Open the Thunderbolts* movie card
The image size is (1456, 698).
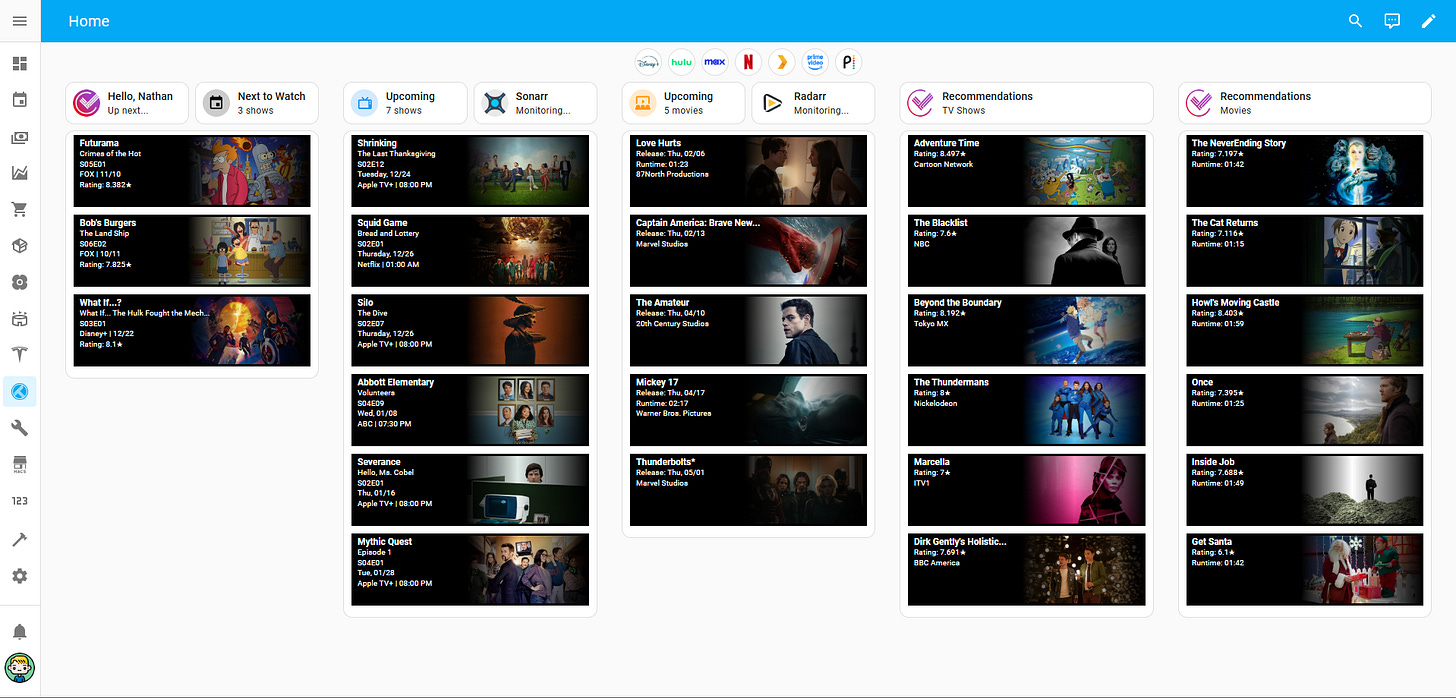[748, 490]
